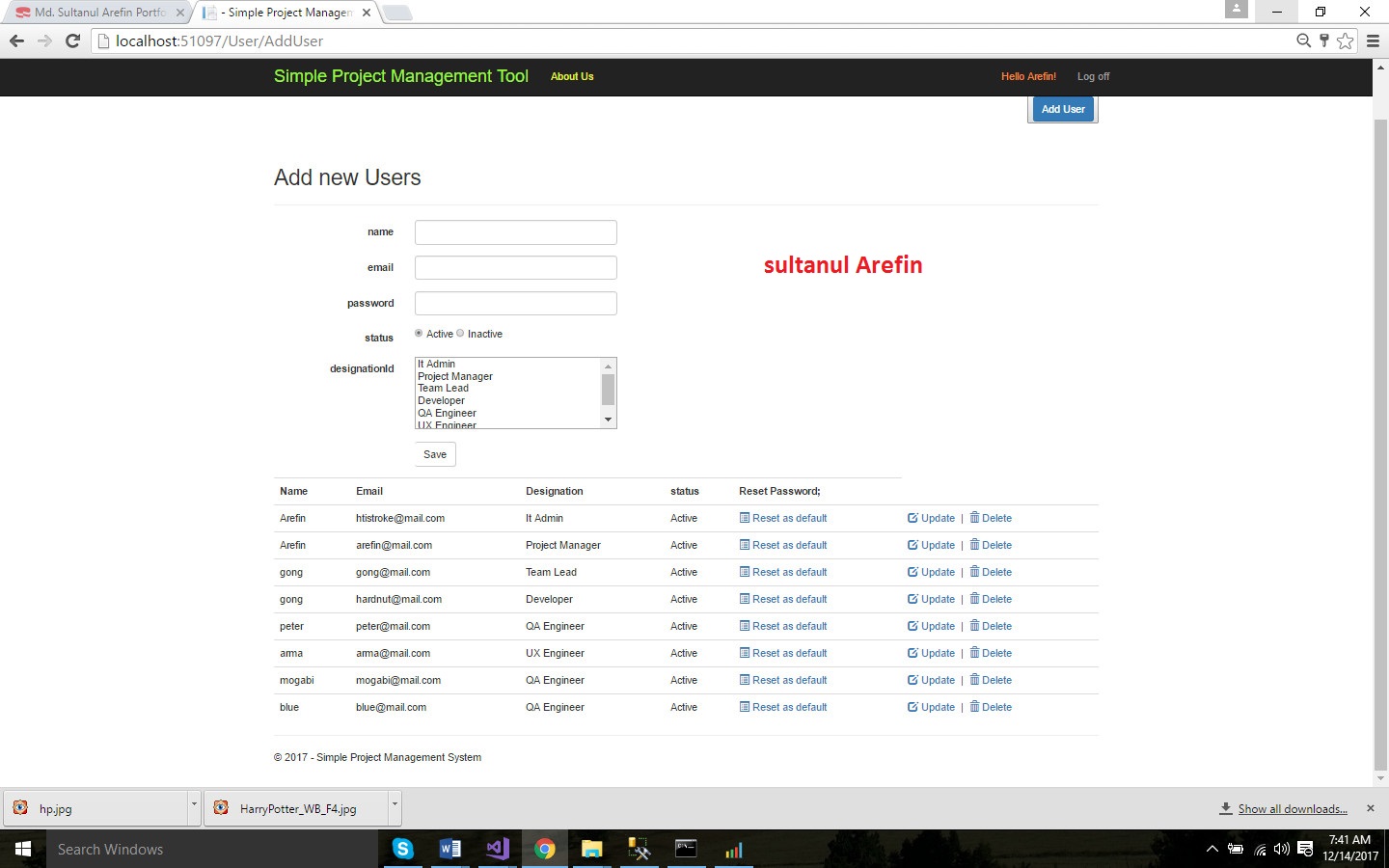Open Word from the taskbar

(449, 849)
